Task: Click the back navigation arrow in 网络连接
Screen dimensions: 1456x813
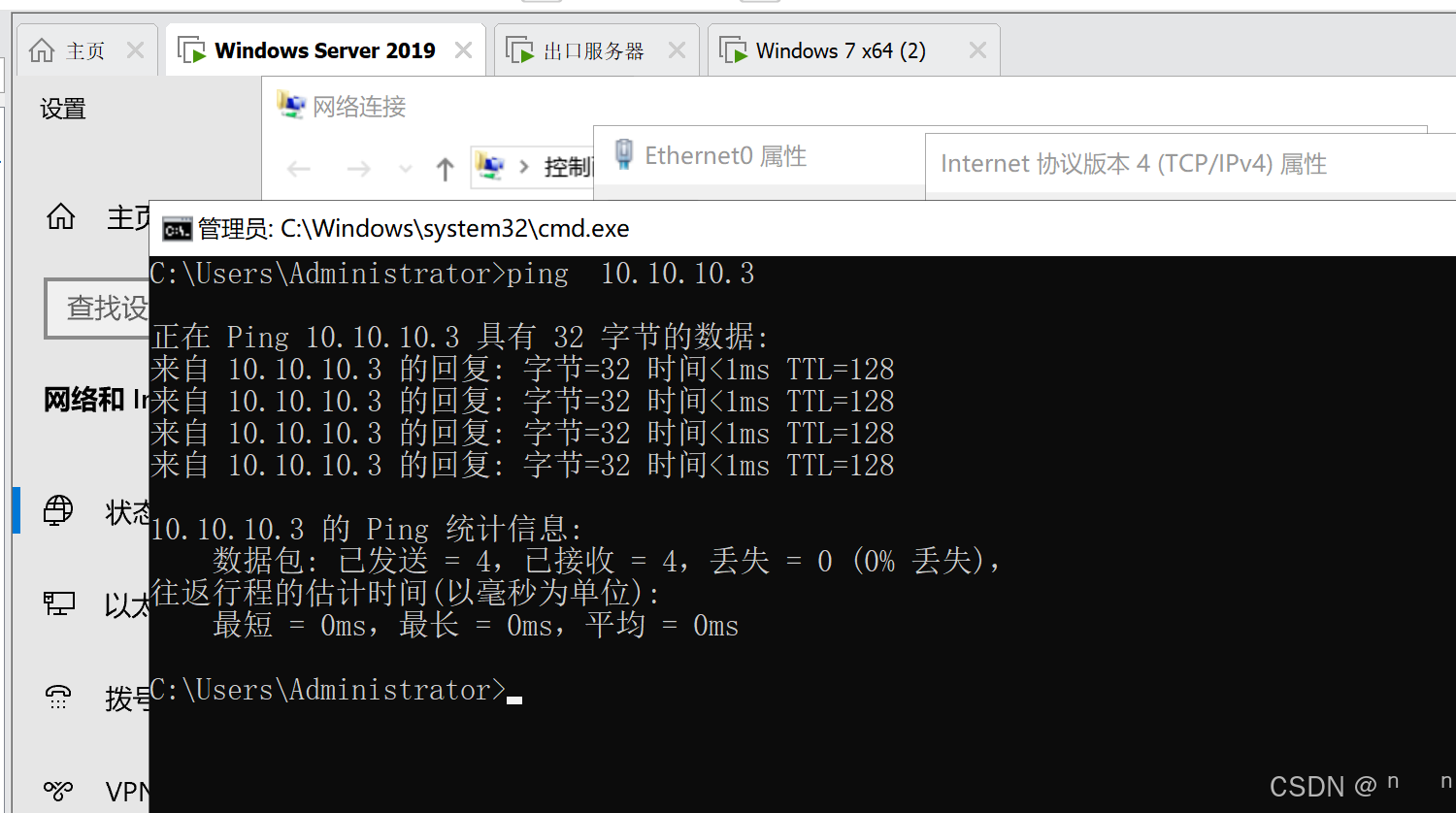Action: coord(299,168)
